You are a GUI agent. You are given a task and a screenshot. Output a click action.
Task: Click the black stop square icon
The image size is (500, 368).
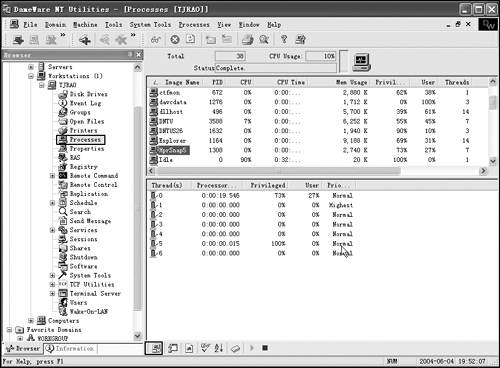(265, 348)
